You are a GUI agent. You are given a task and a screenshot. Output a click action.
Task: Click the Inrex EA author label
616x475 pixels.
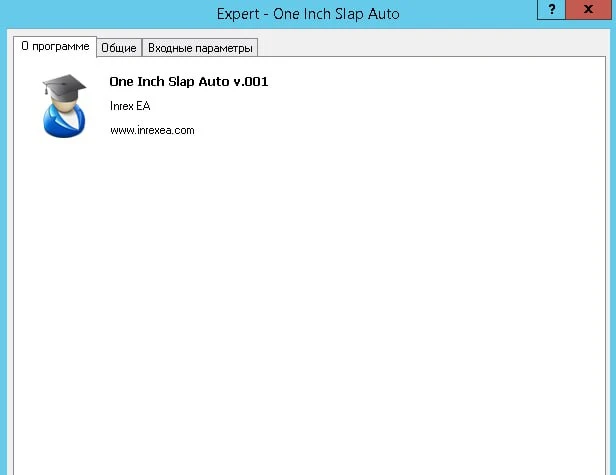point(129,106)
